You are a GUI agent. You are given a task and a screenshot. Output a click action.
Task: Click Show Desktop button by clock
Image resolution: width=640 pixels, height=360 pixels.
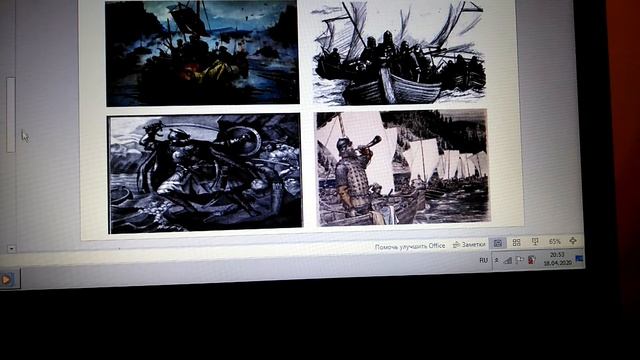pos(579,258)
